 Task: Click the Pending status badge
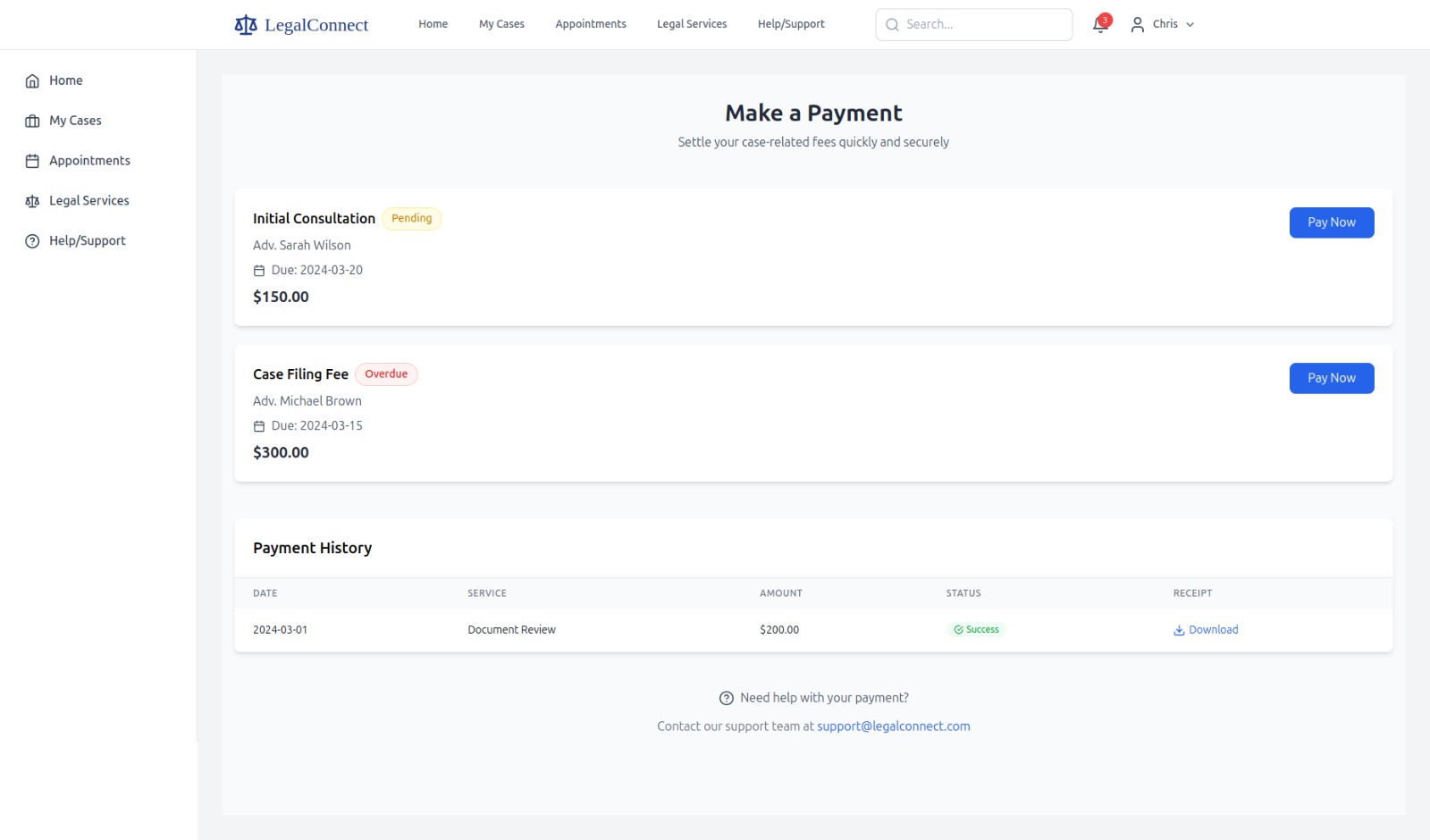[412, 219]
